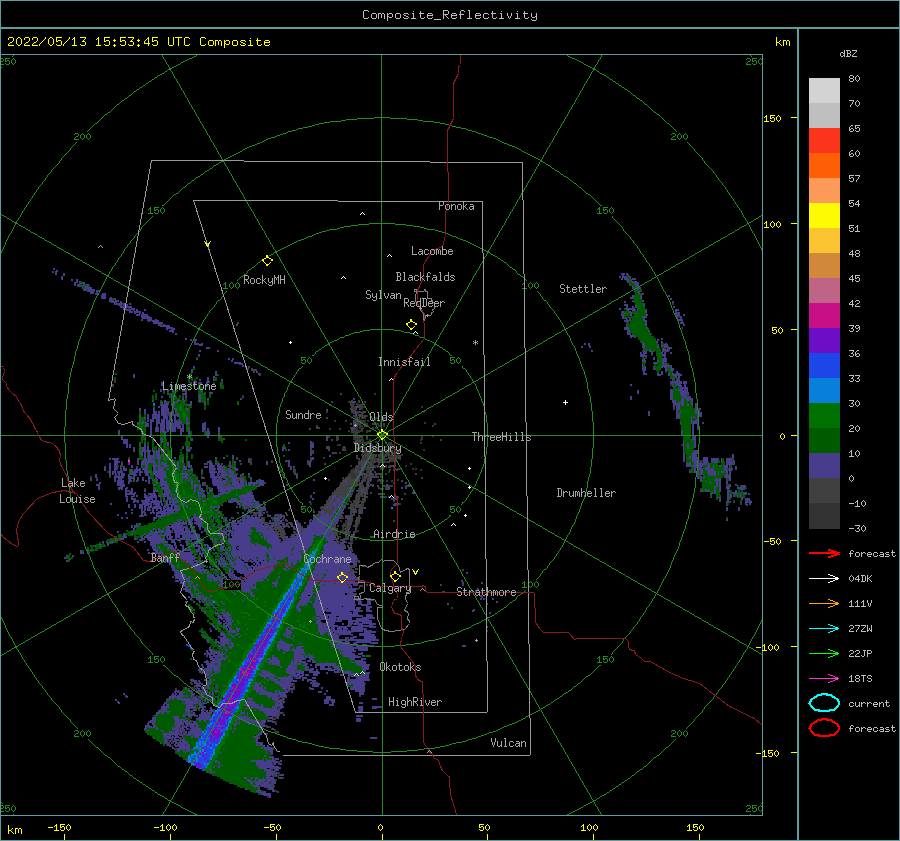Click the Didsbury city label

coord(377,448)
